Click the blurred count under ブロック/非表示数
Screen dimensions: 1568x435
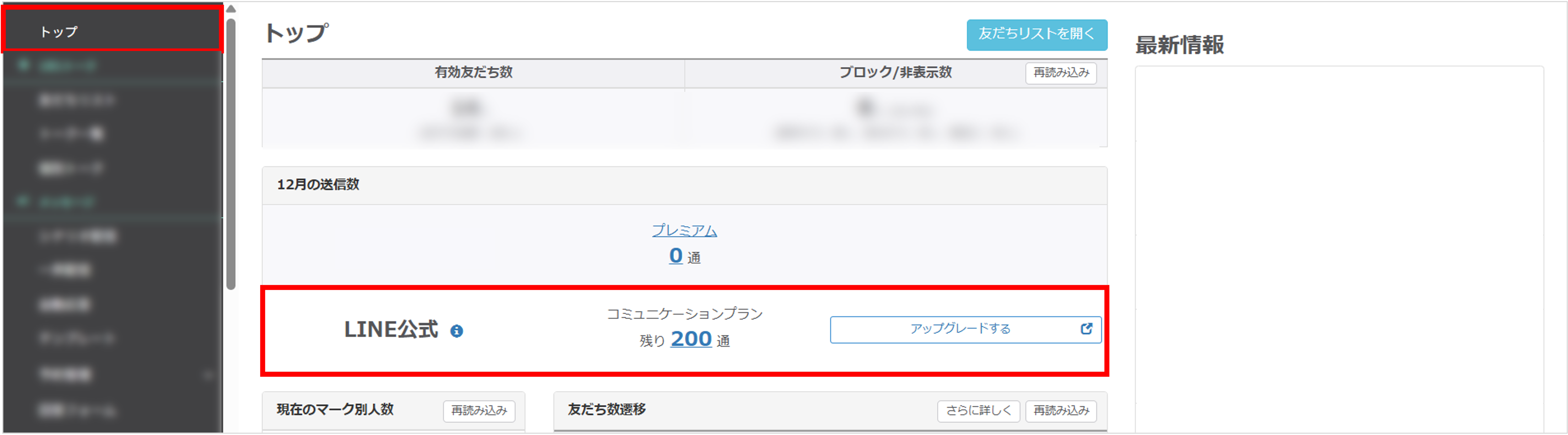pyautogui.click(x=864, y=108)
